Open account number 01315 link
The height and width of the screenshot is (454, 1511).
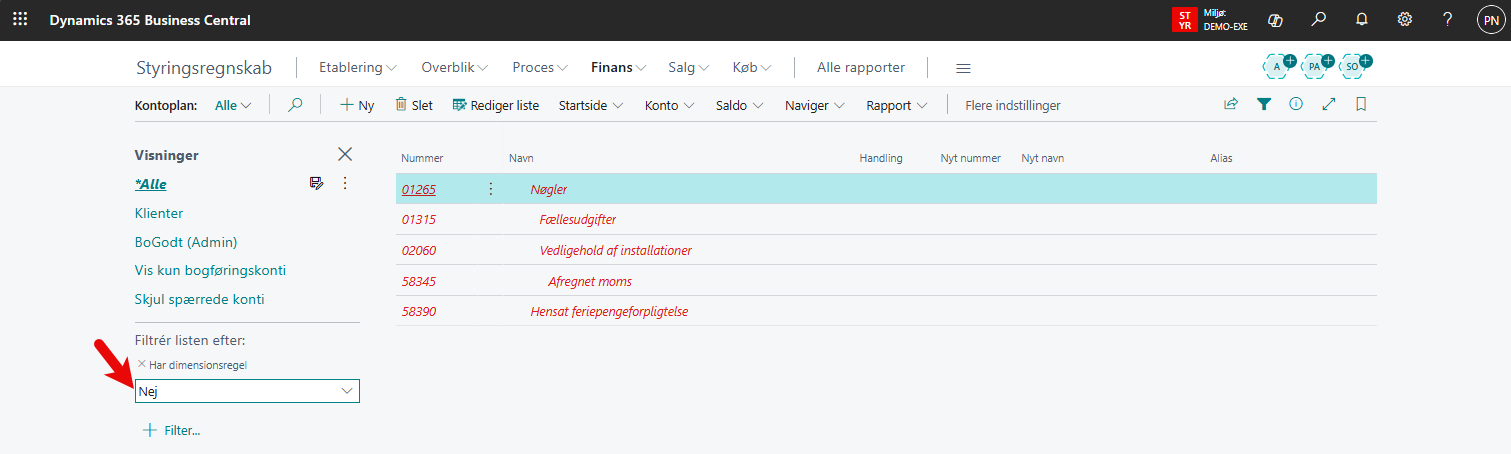[419, 220]
